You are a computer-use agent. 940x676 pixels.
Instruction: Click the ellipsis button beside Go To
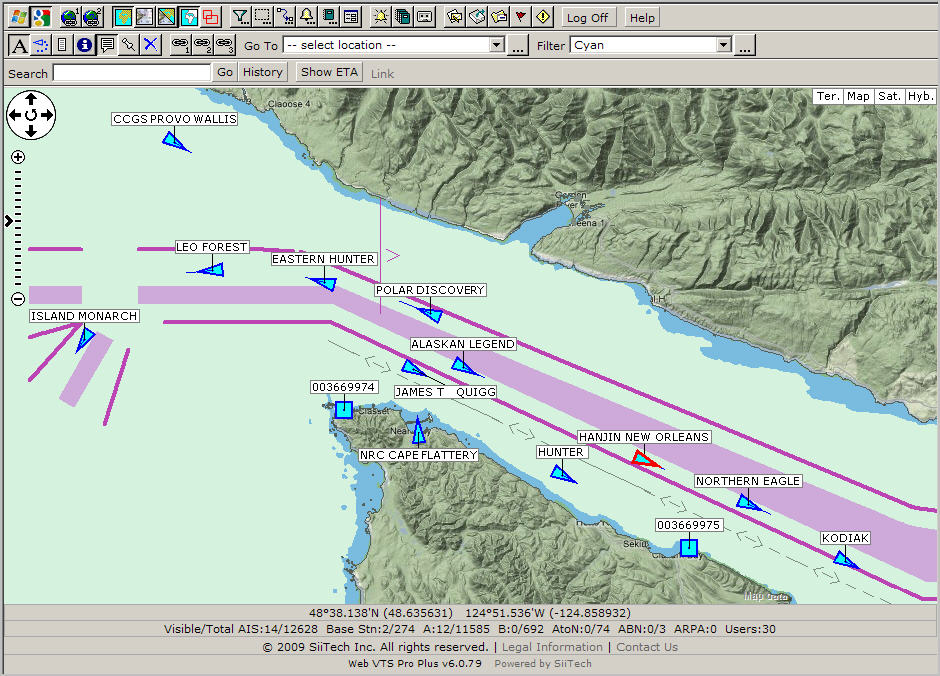point(518,46)
